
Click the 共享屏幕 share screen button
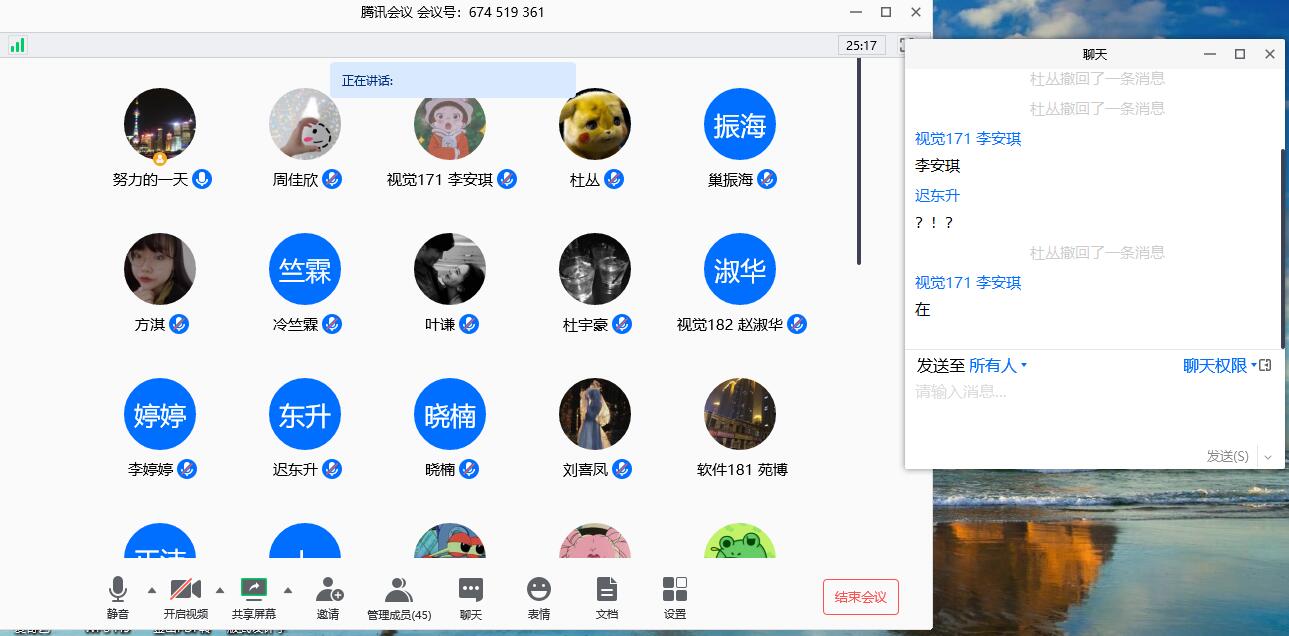[254, 597]
